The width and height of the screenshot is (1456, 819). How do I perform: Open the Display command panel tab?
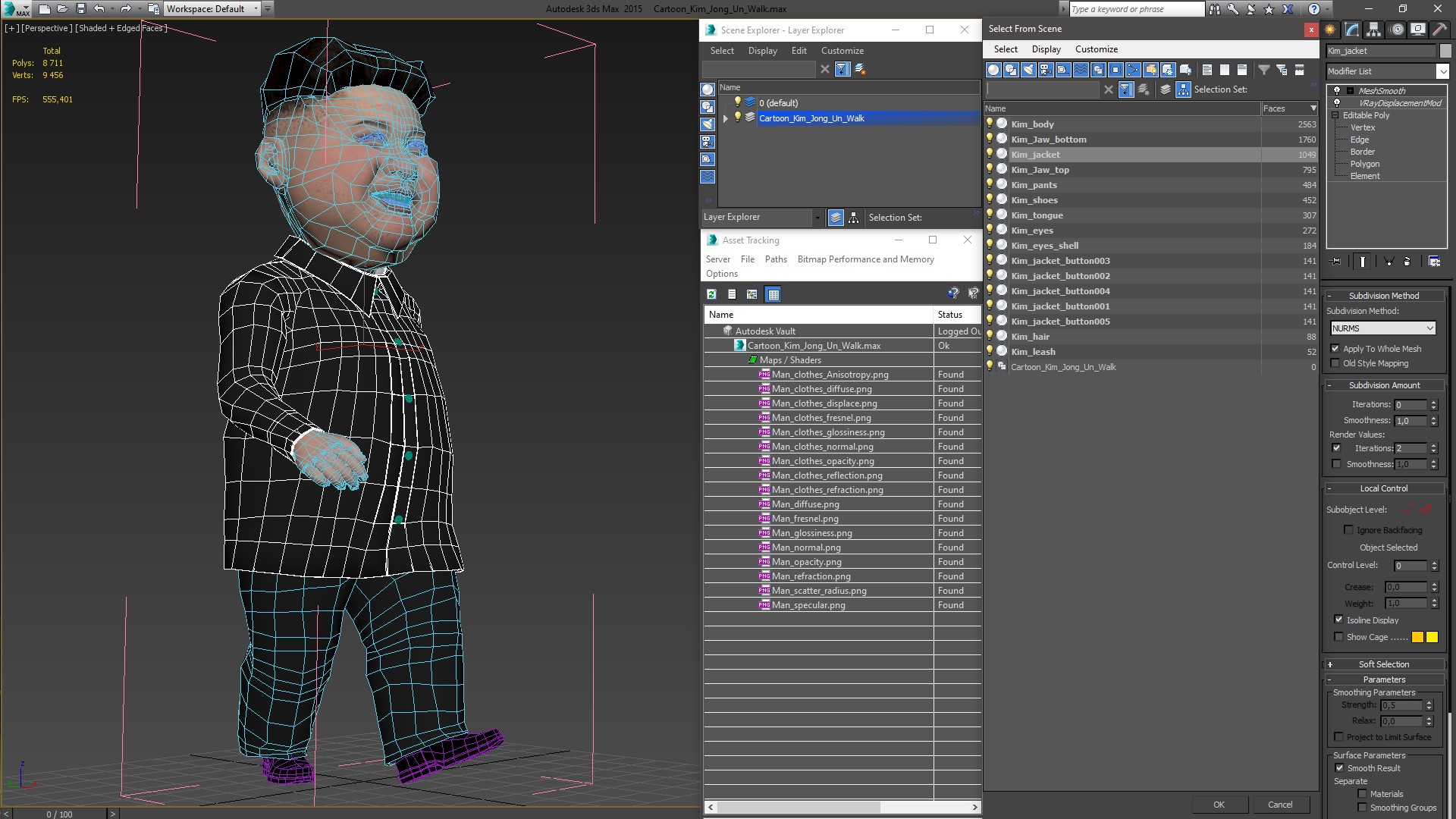click(x=1417, y=30)
